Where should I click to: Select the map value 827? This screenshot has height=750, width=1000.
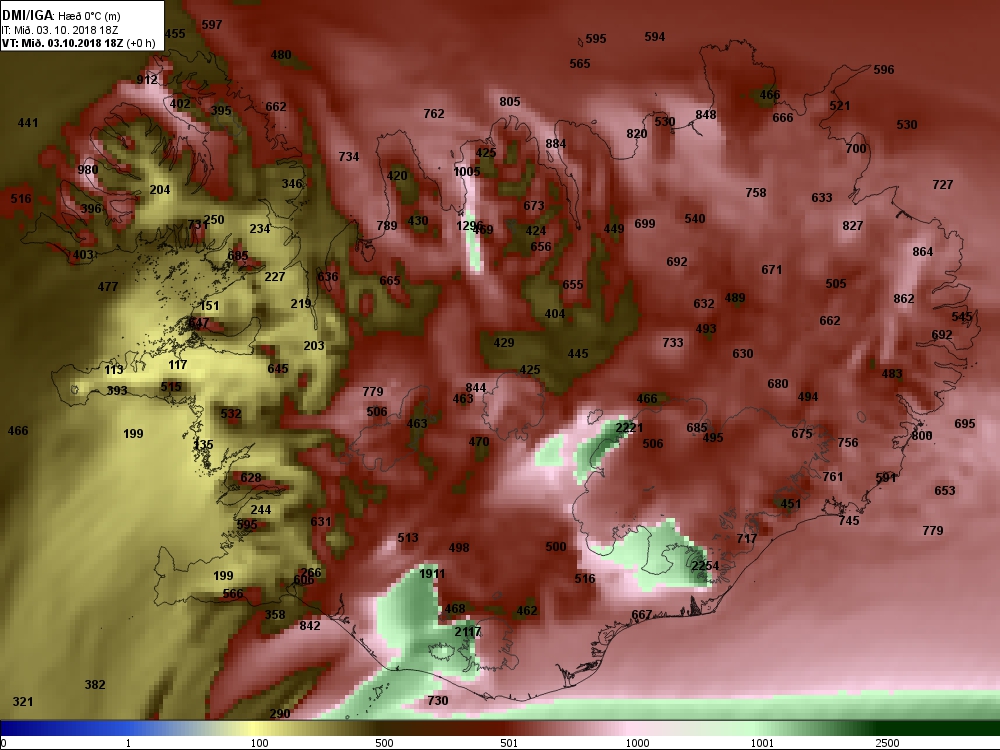(852, 226)
